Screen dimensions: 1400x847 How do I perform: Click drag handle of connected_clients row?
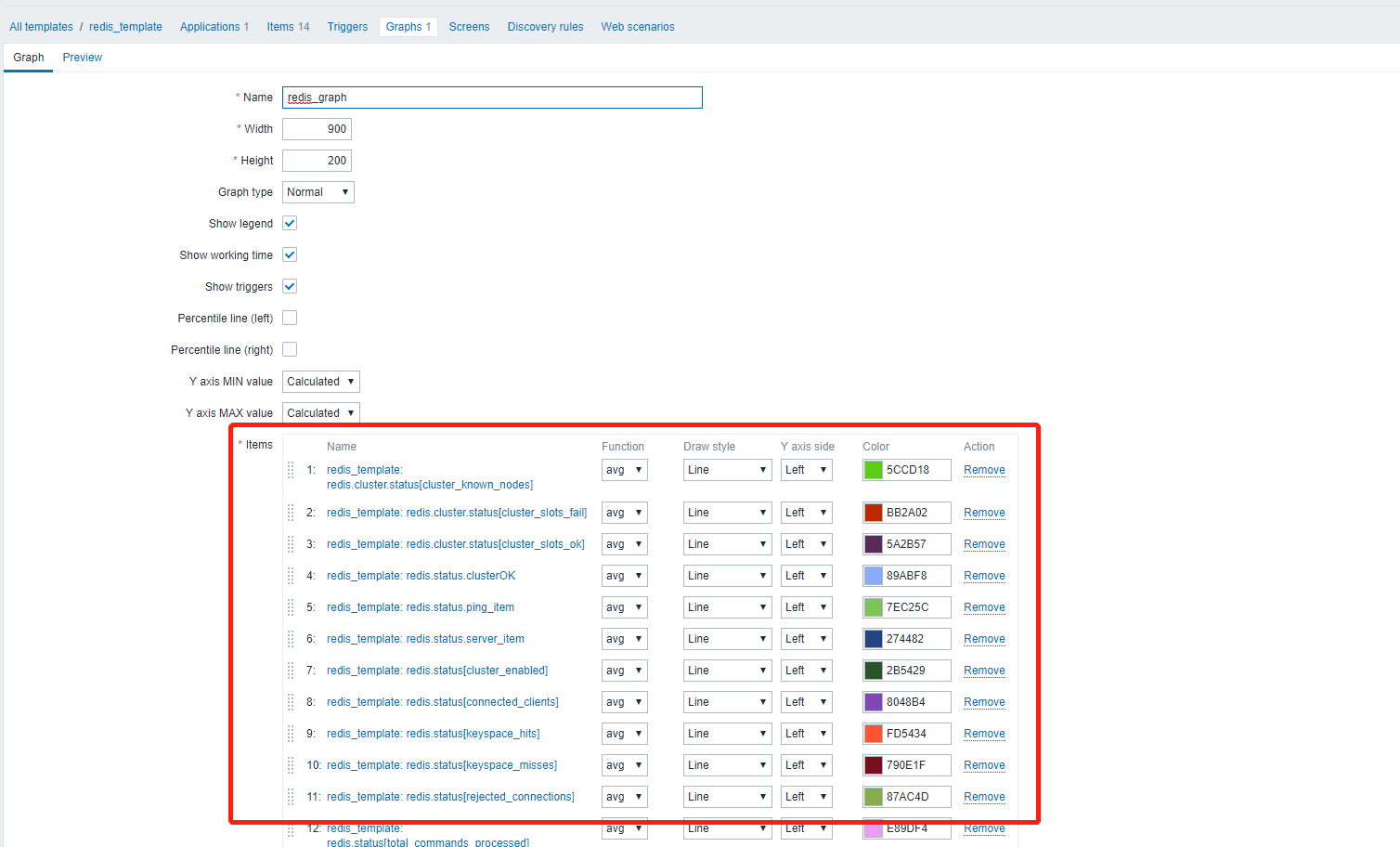291,702
